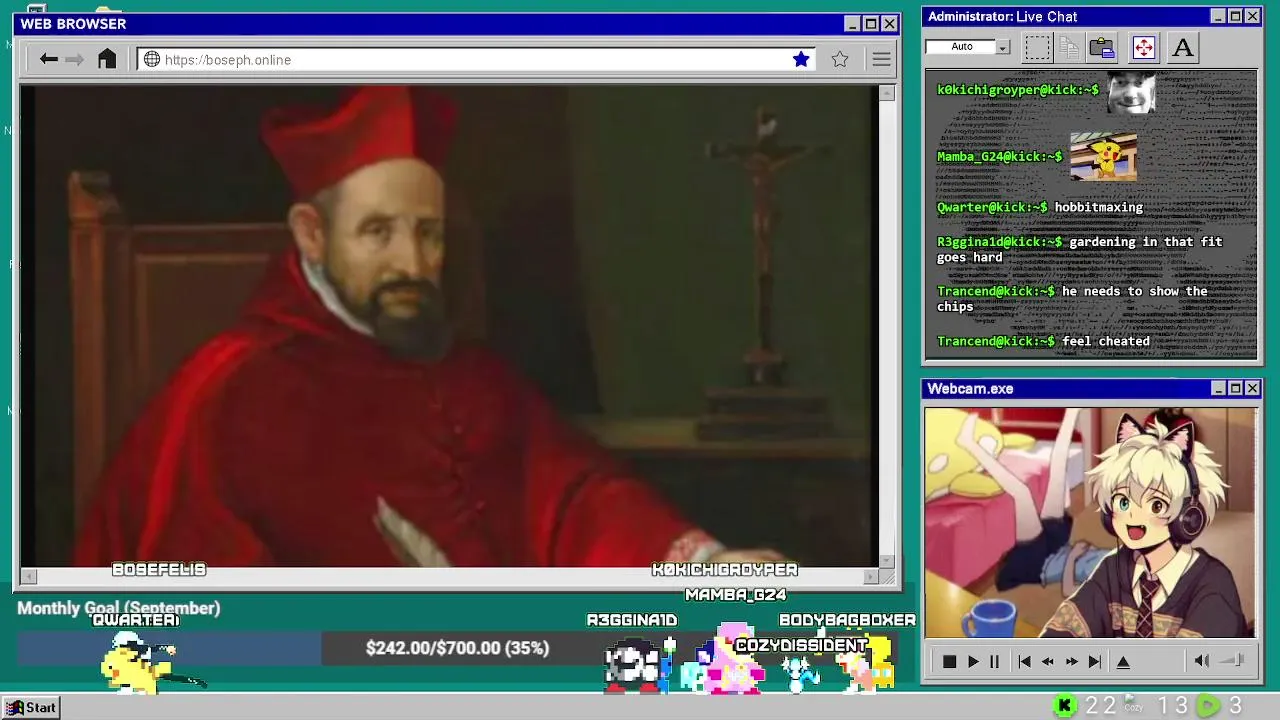This screenshot has height=720, width=1280.
Task: Click the globe icon in address bar
Action: click(x=152, y=59)
